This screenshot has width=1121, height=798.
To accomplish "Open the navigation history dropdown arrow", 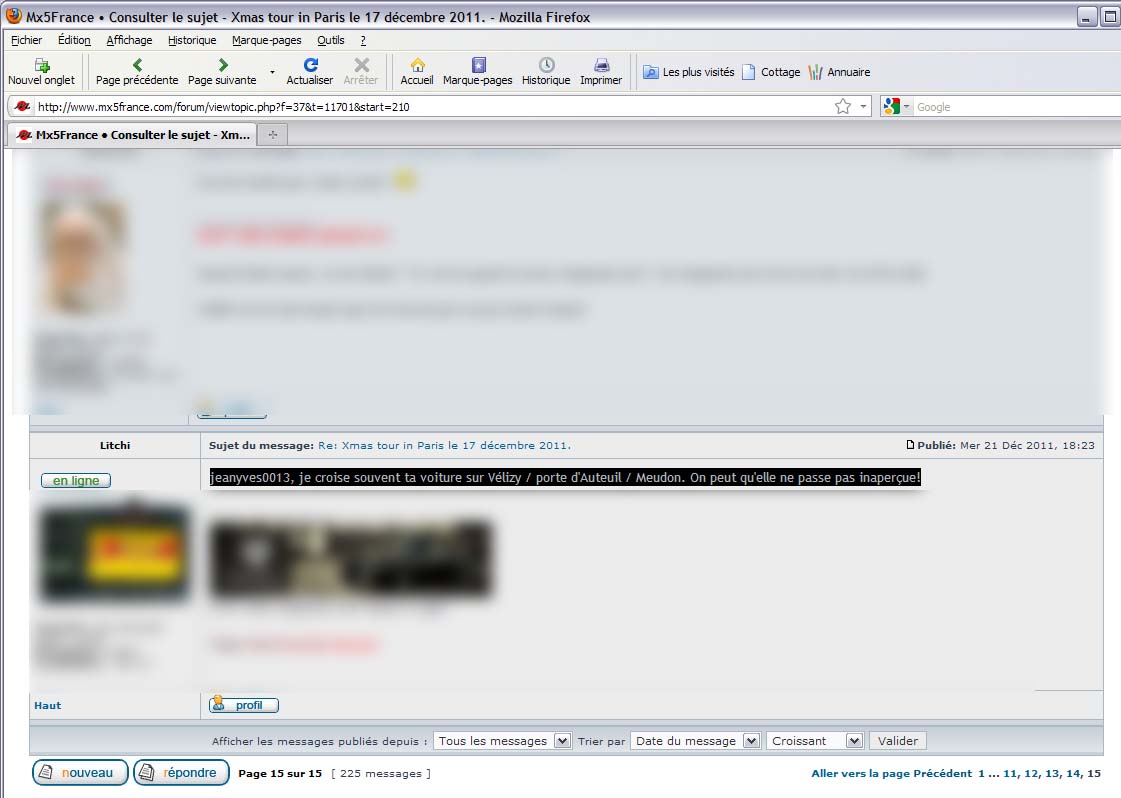I will point(272,72).
